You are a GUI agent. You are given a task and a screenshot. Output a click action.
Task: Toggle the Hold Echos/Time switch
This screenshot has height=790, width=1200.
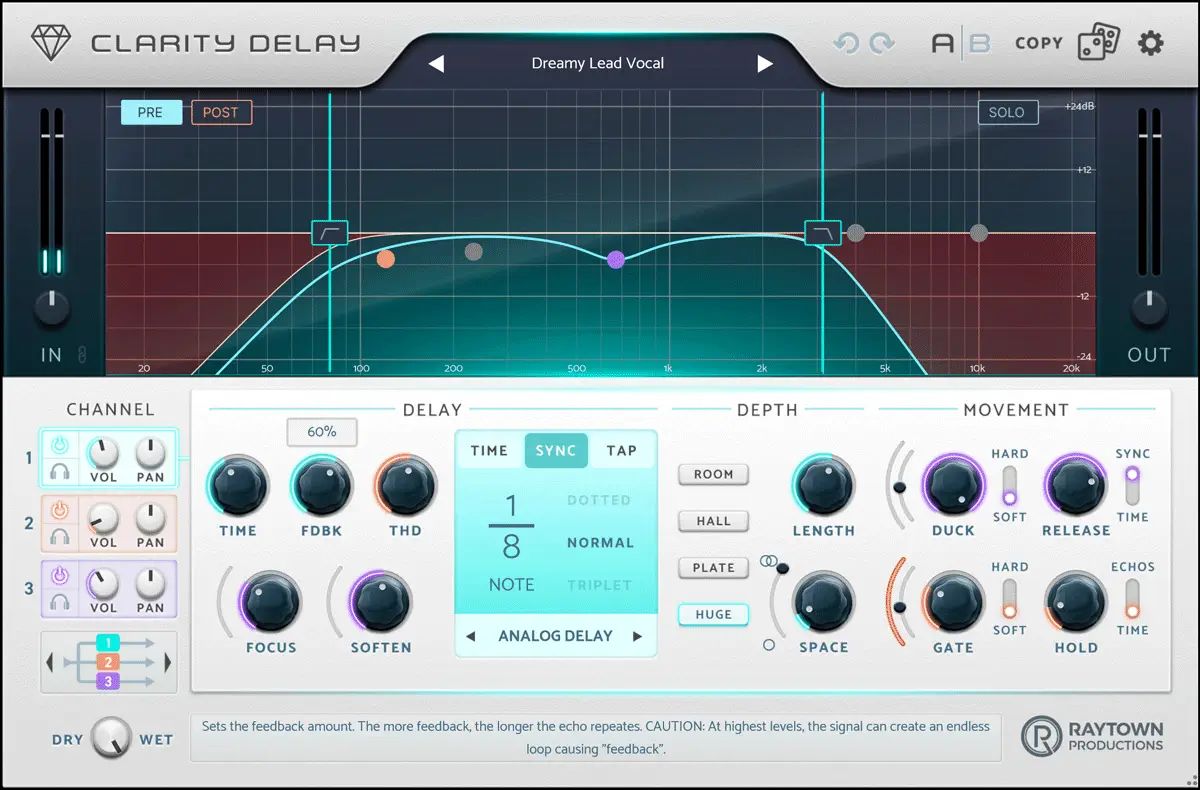pos(1132,598)
